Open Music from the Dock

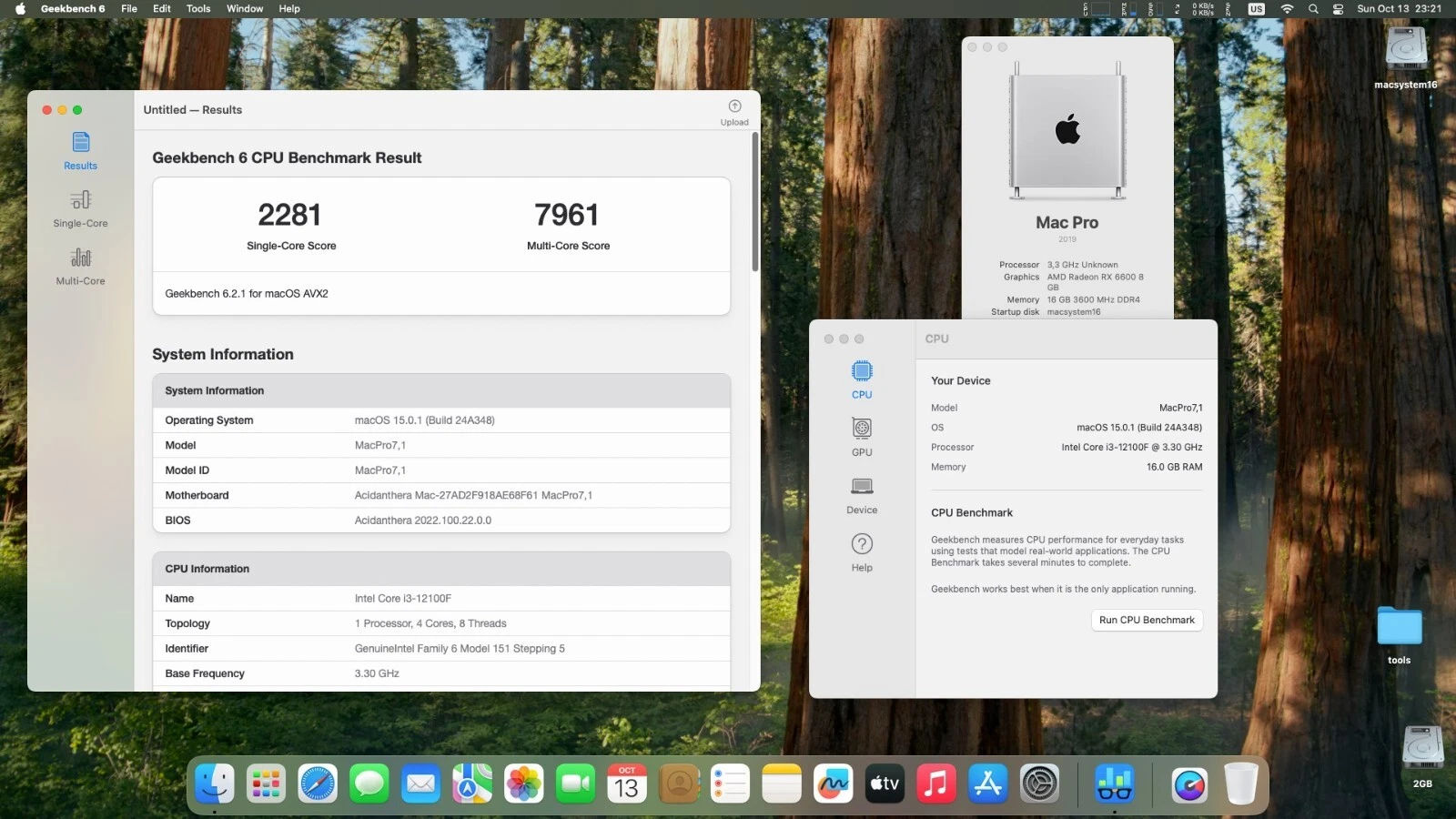coord(936,783)
